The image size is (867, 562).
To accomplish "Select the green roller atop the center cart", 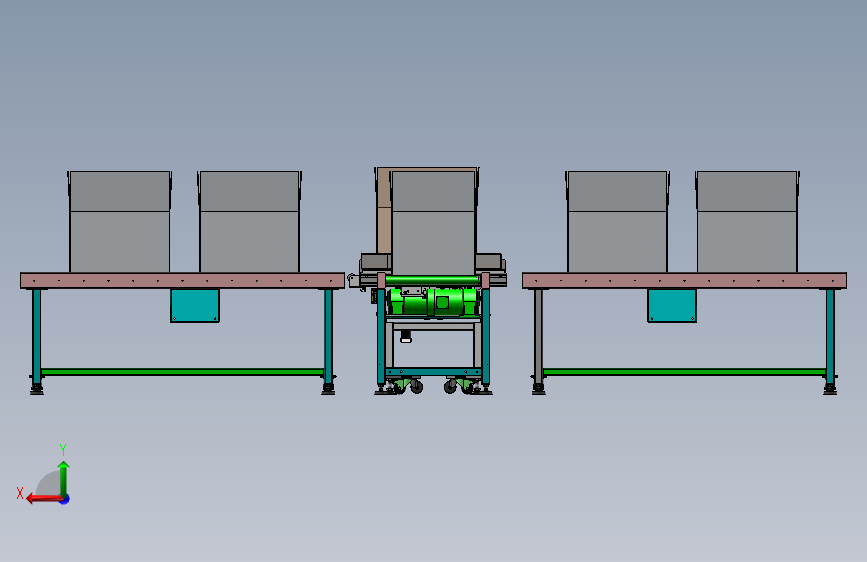I will click(433, 280).
